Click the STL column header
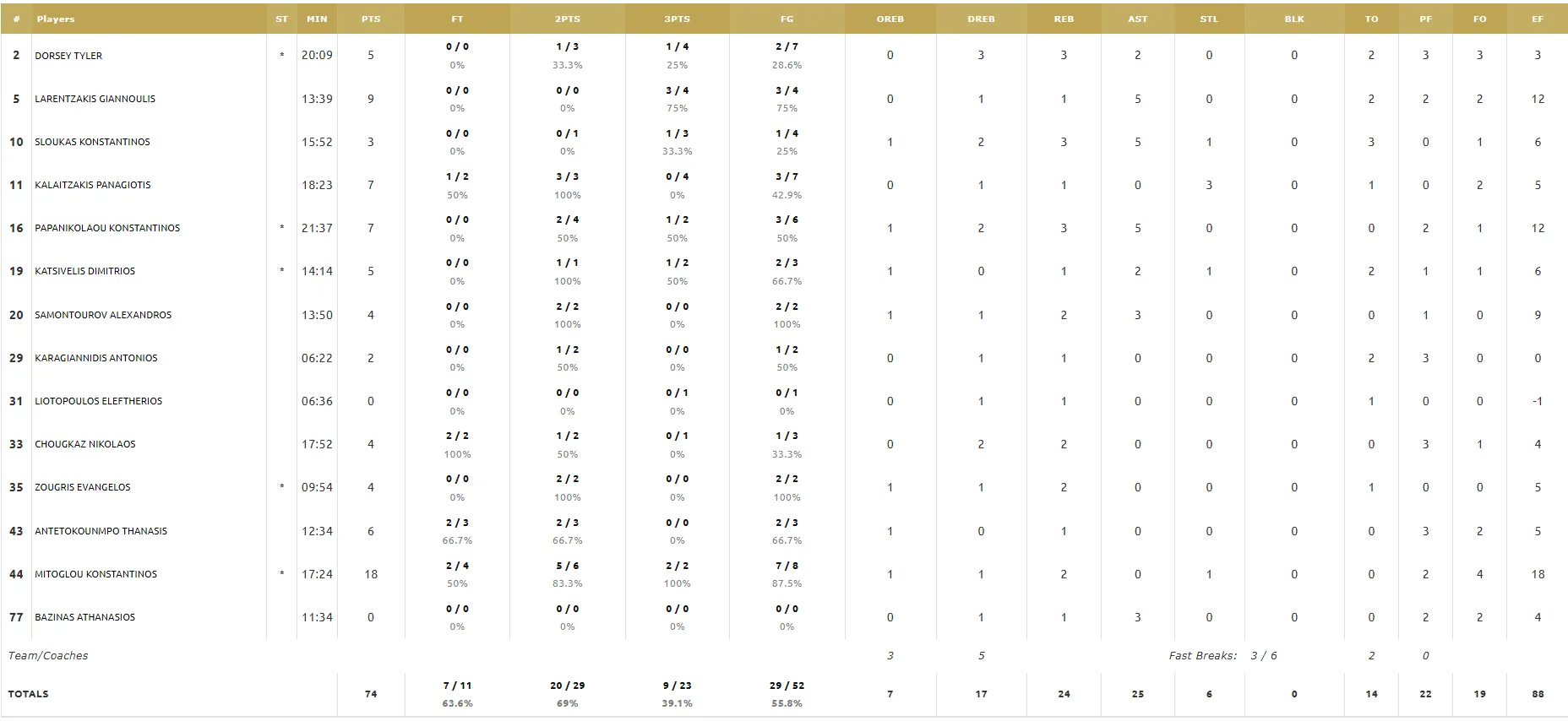This screenshot has height=721, width=1568. point(1209,19)
